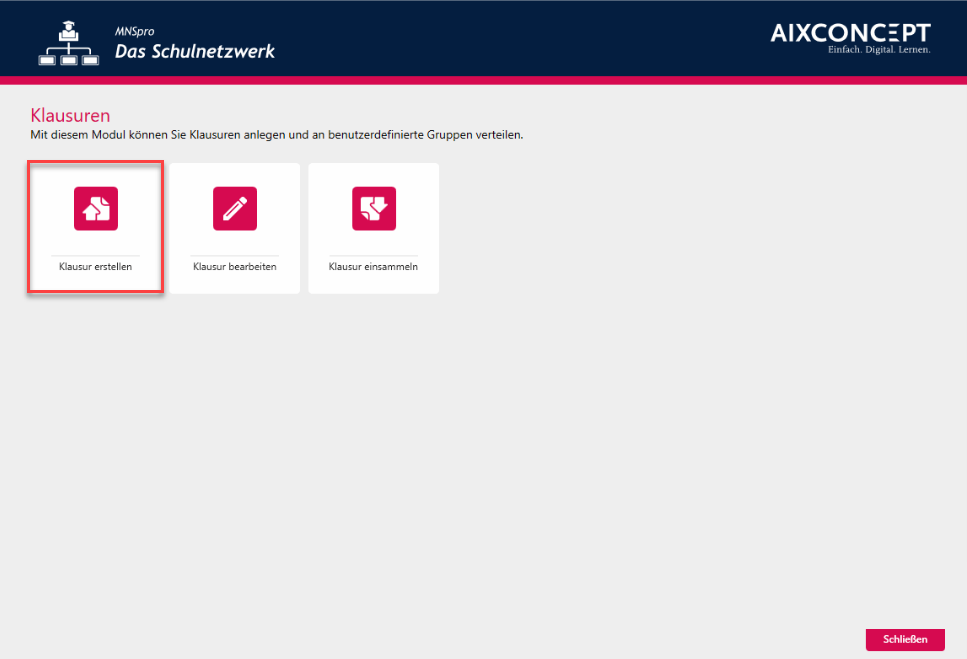
Task: Click the Klausur erstellen upload-documents icon
Action: click(x=96, y=208)
